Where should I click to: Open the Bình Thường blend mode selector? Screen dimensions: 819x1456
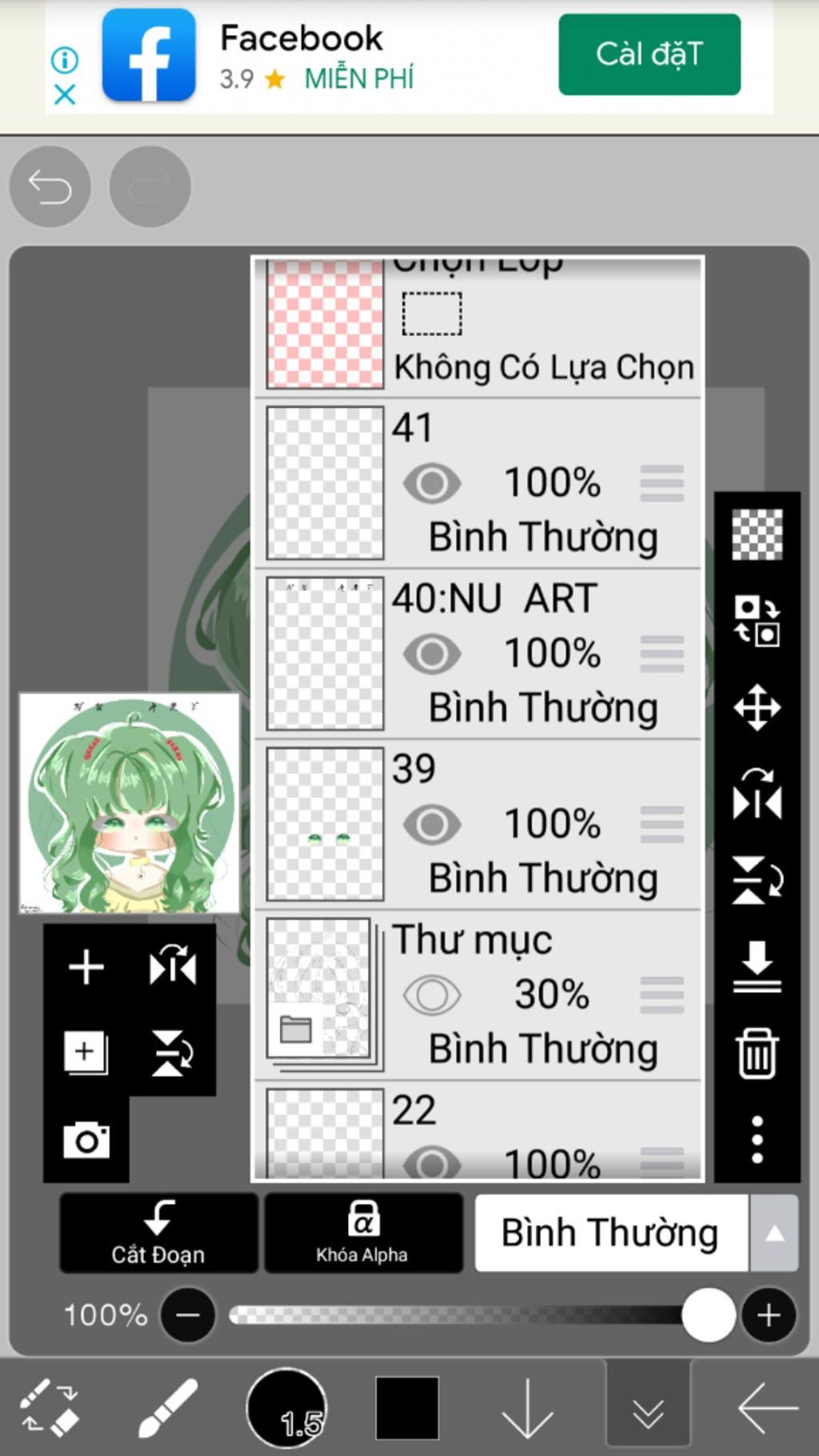pos(612,1233)
